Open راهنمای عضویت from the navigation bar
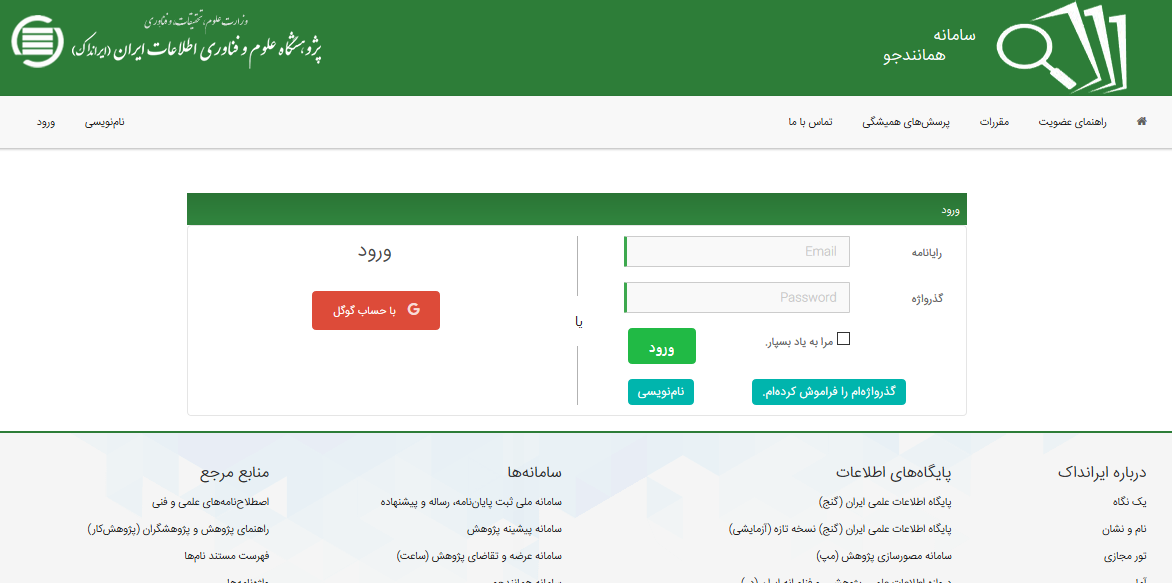The height and width of the screenshot is (583, 1172). [x=1073, y=122]
